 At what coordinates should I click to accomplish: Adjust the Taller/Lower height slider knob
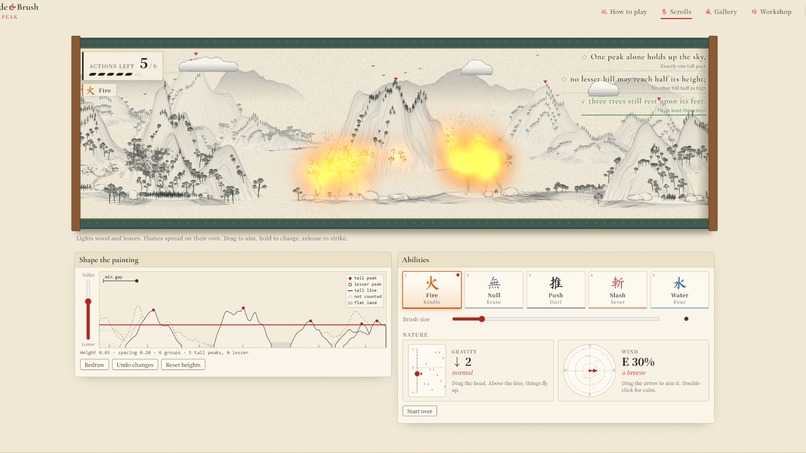88,301
